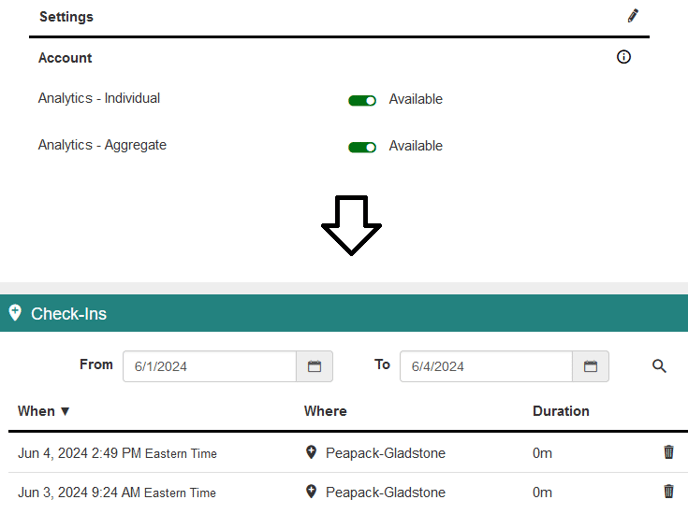688x514 pixels.
Task: Click the location pin in Jun 3 row
Action: pyautogui.click(x=311, y=491)
